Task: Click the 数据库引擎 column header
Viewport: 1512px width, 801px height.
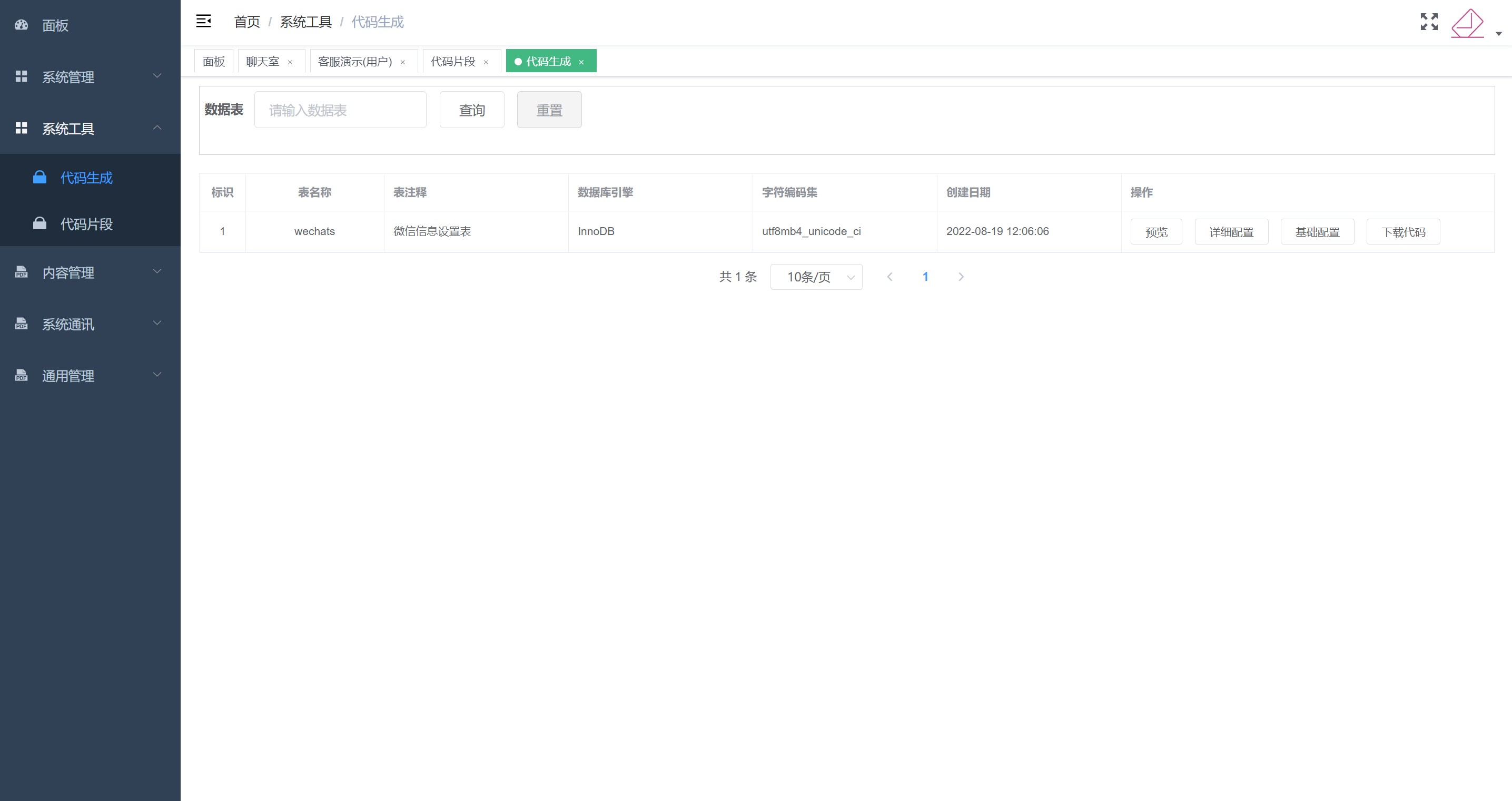Action: click(x=660, y=193)
